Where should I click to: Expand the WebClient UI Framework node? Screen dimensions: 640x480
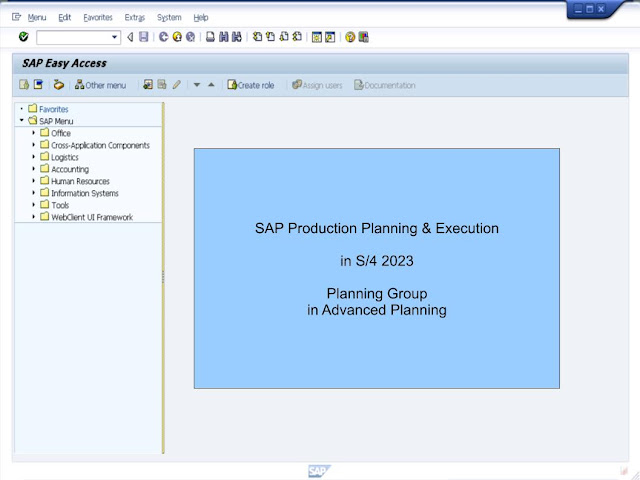(33, 217)
